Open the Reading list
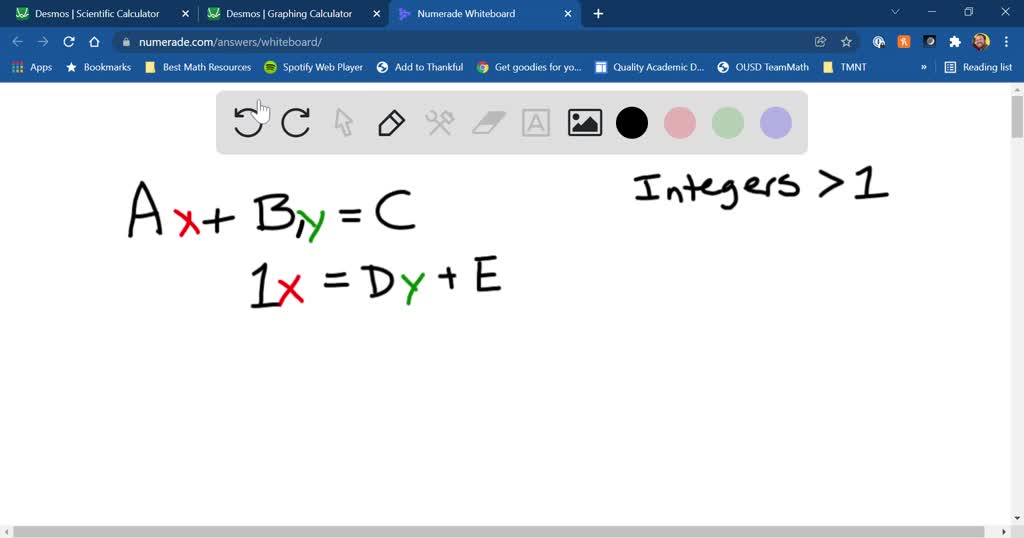The image size is (1024, 538). pos(978,67)
